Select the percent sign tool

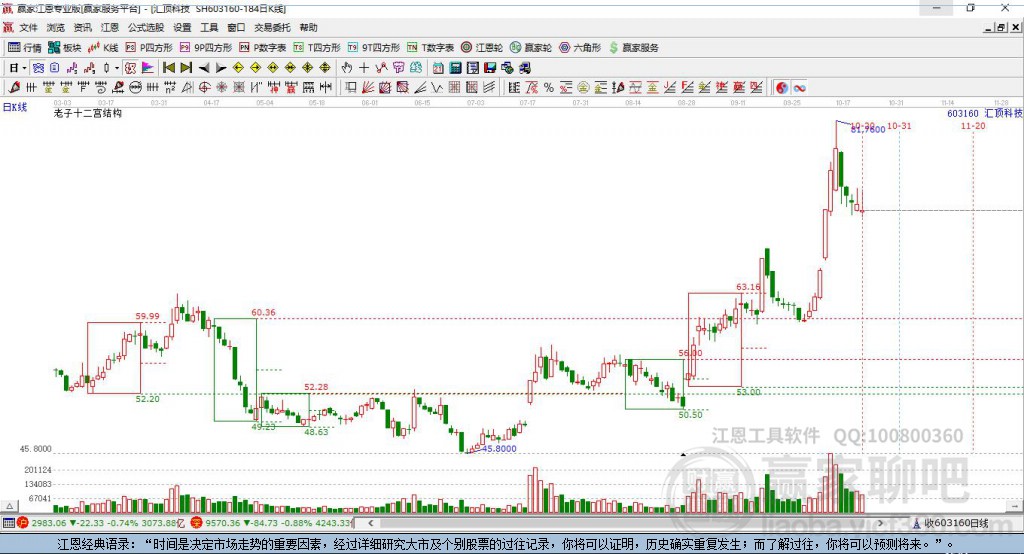549,88
